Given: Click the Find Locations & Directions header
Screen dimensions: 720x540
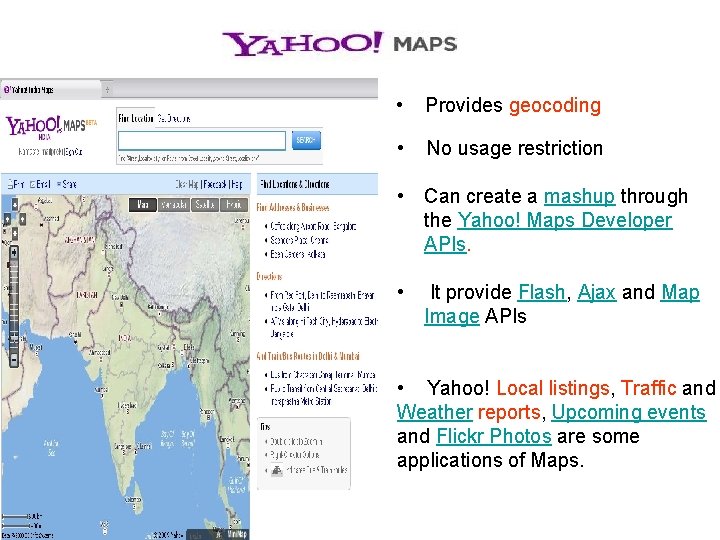Looking at the screenshot, I should coord(295,184).
